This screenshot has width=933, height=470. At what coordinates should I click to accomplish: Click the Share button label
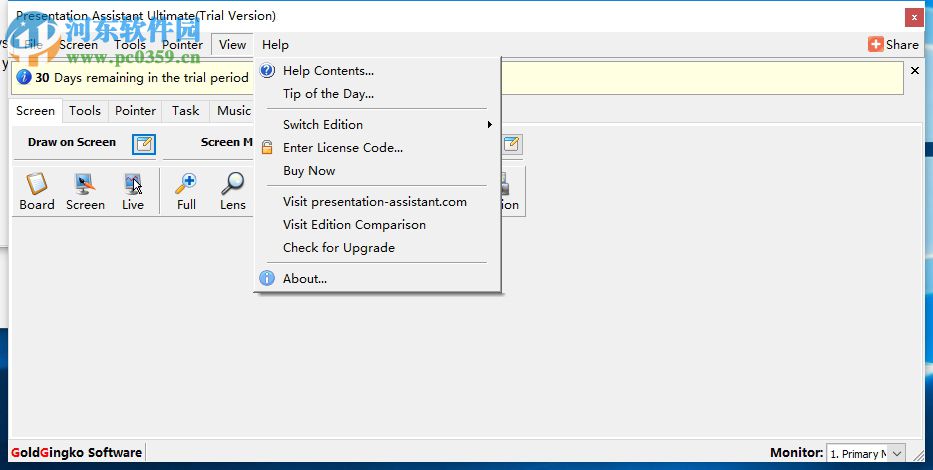pyautogui.click(x=902, y=45)
